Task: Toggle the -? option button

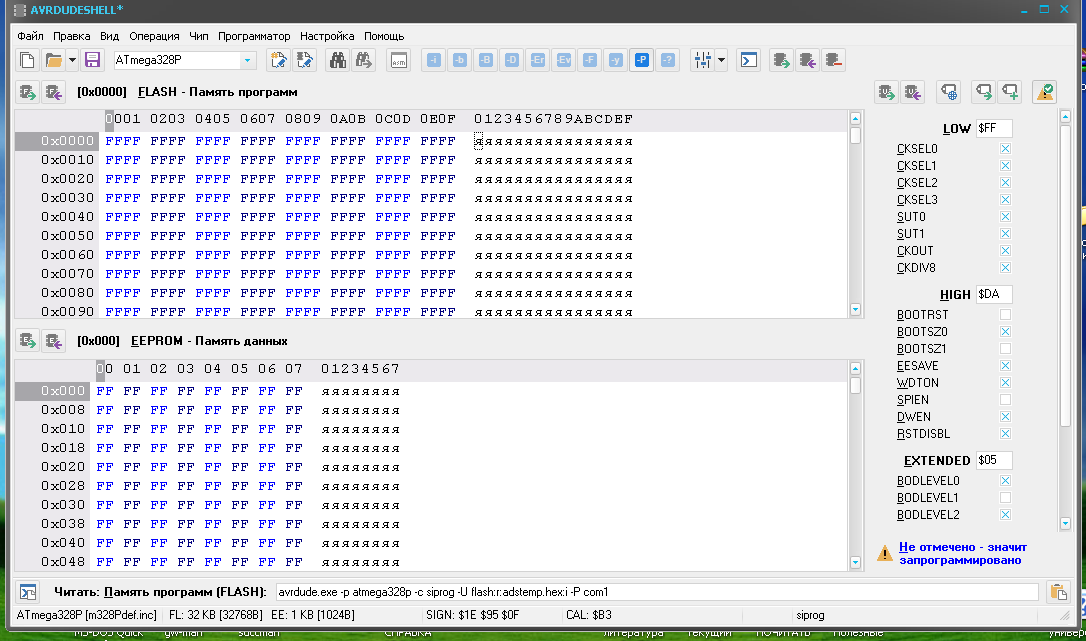Action: (x=668, y=60)
